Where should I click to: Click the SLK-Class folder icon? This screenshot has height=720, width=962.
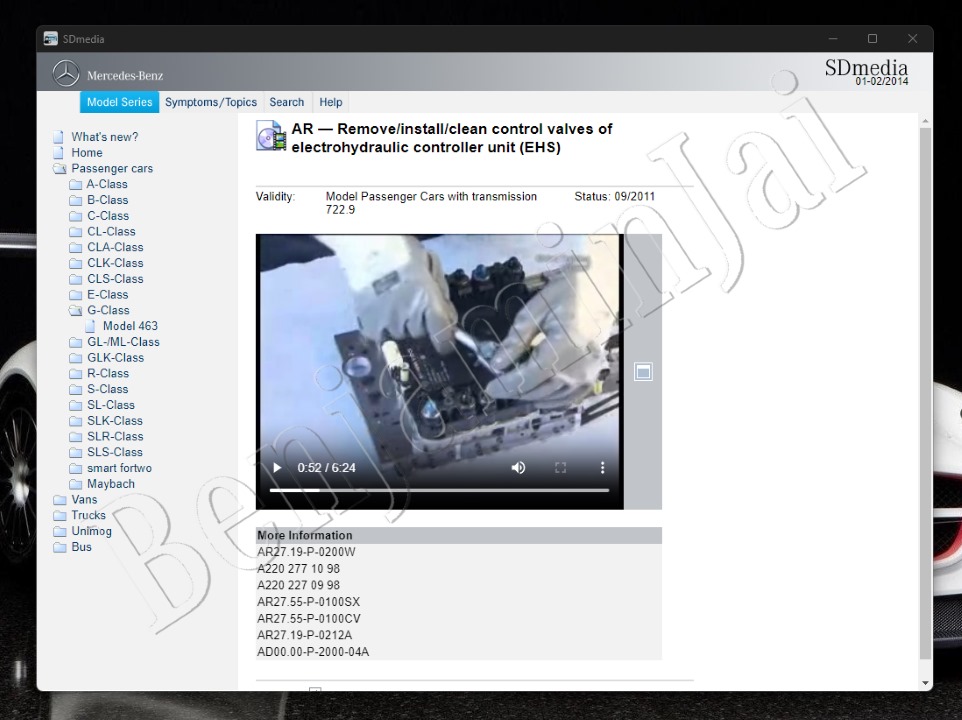(75, 421)
